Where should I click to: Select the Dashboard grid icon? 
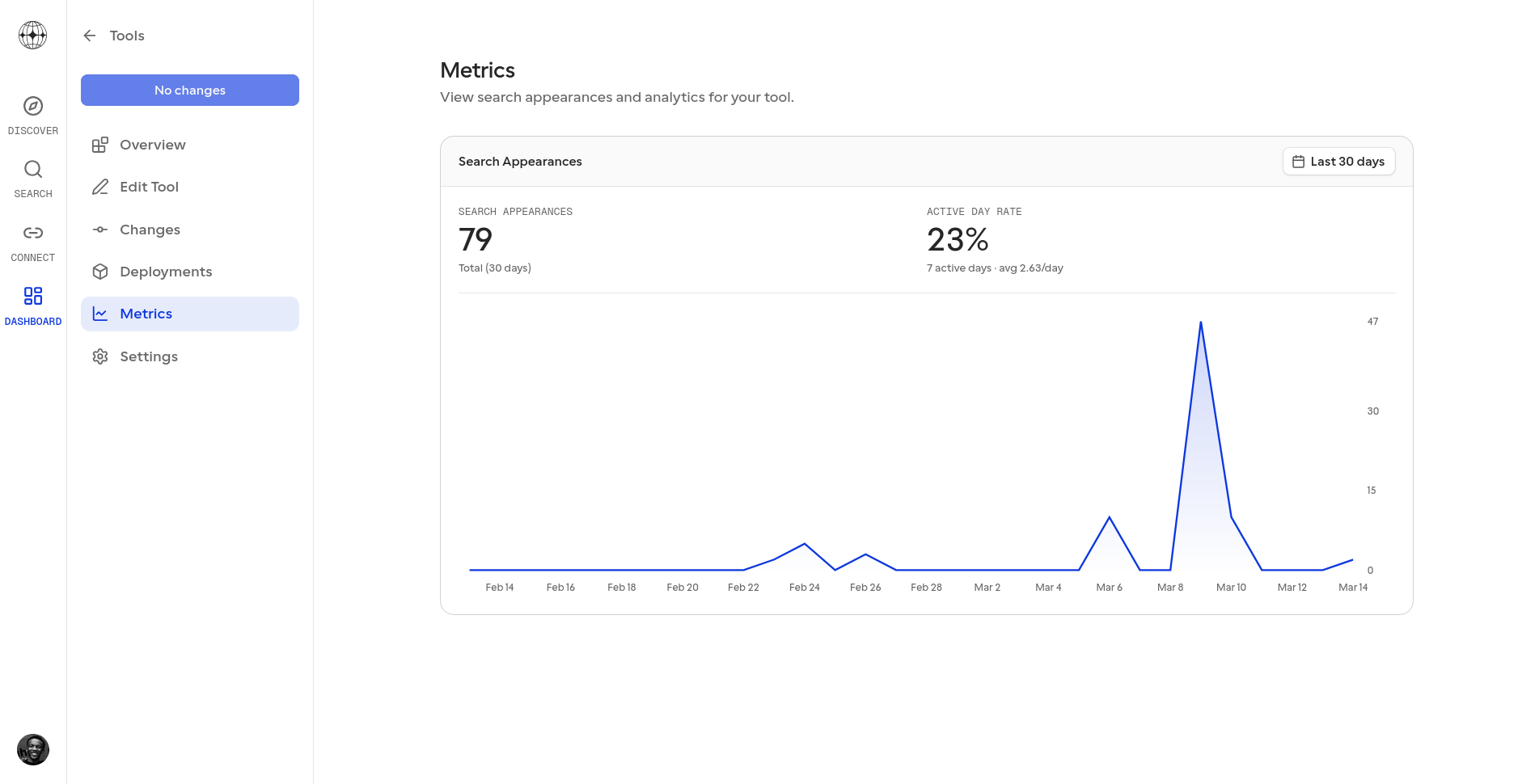pos(33,296)
